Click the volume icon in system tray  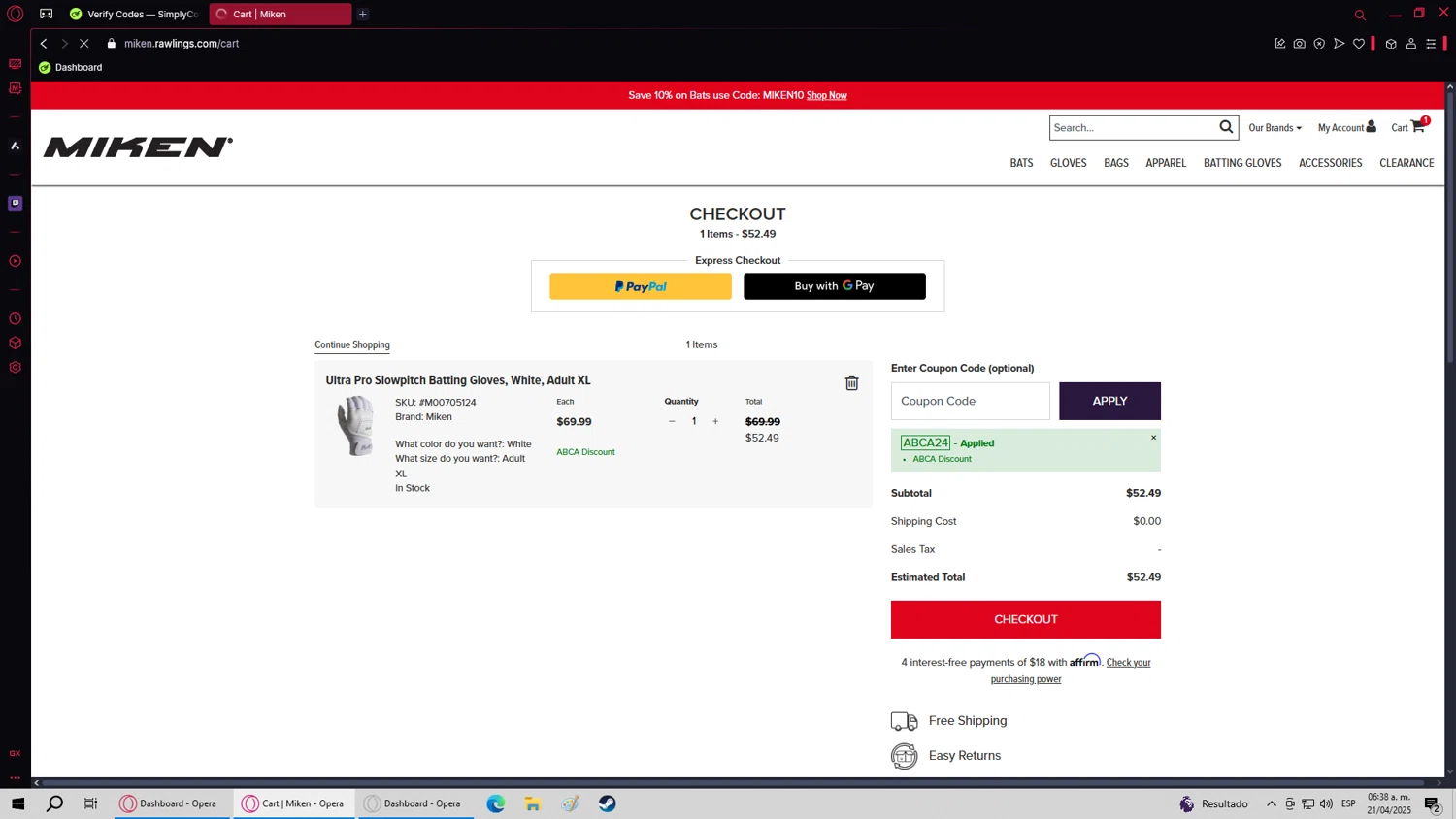[1326, 803]
